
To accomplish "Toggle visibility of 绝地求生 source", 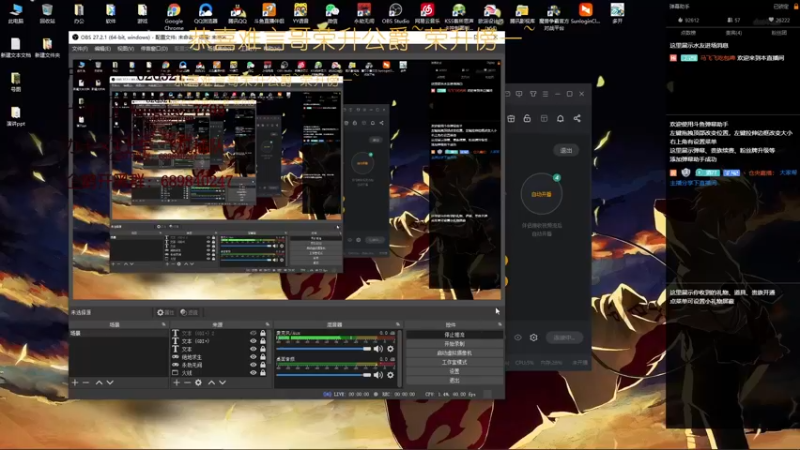I will [x=253, y=357].
